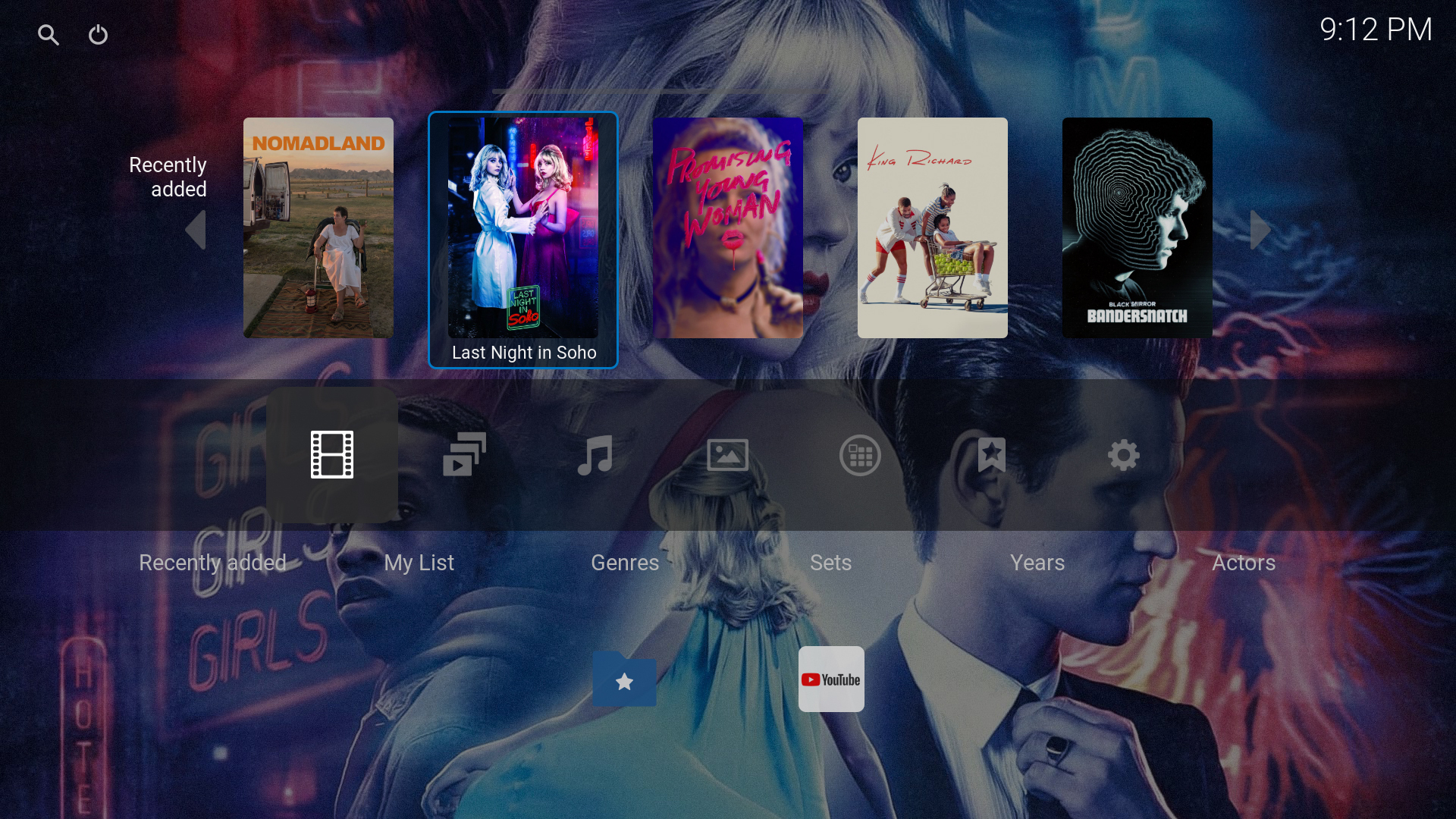Open the Music note icon
The image size is (1456, 819).
click(x=595, y=455)
